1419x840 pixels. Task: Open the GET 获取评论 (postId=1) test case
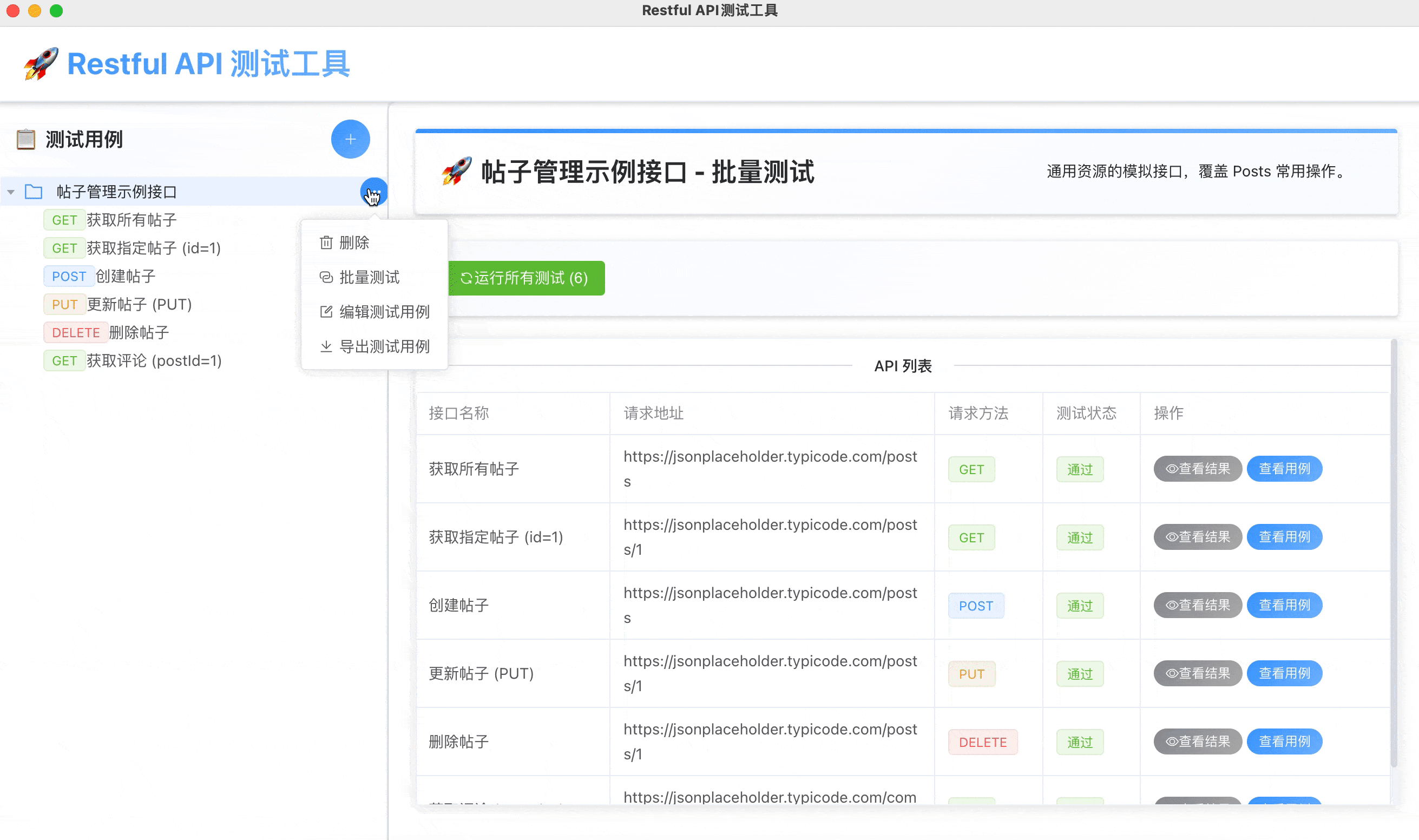pyautogui.click(x=152, y=360)
